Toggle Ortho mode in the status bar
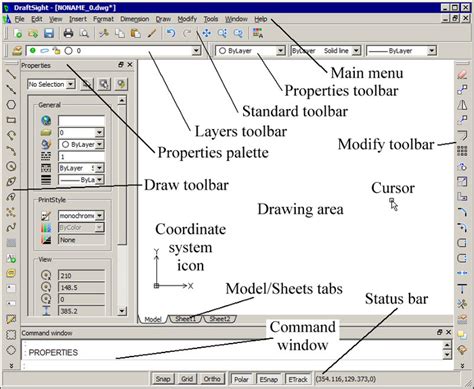Image resolution: width=474 pixels, height=389 pixels. (x=212, y=379)
